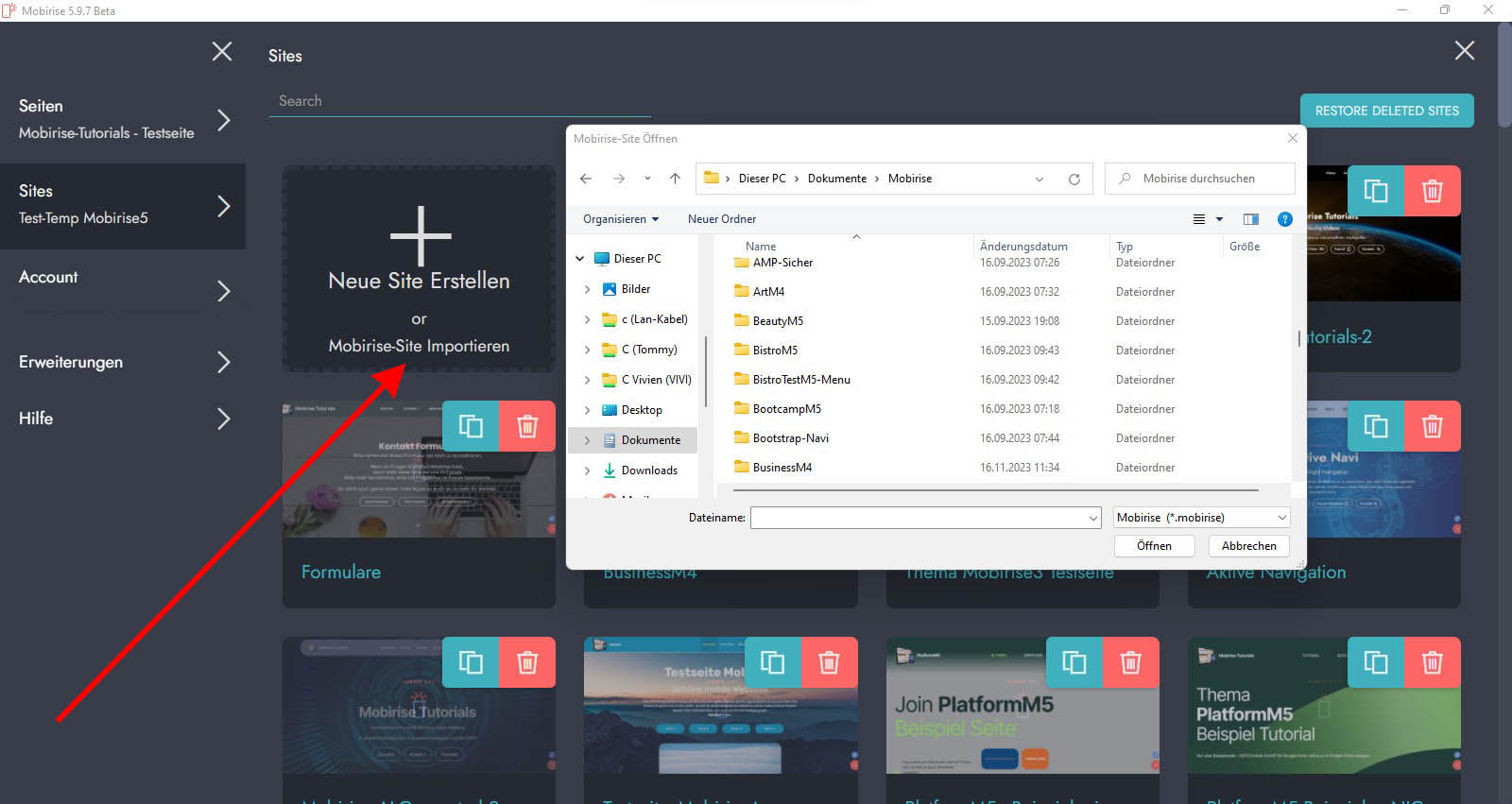1512x804 pixels.
Task: Click the Search sites input field
Action: (x=459, y=101)
